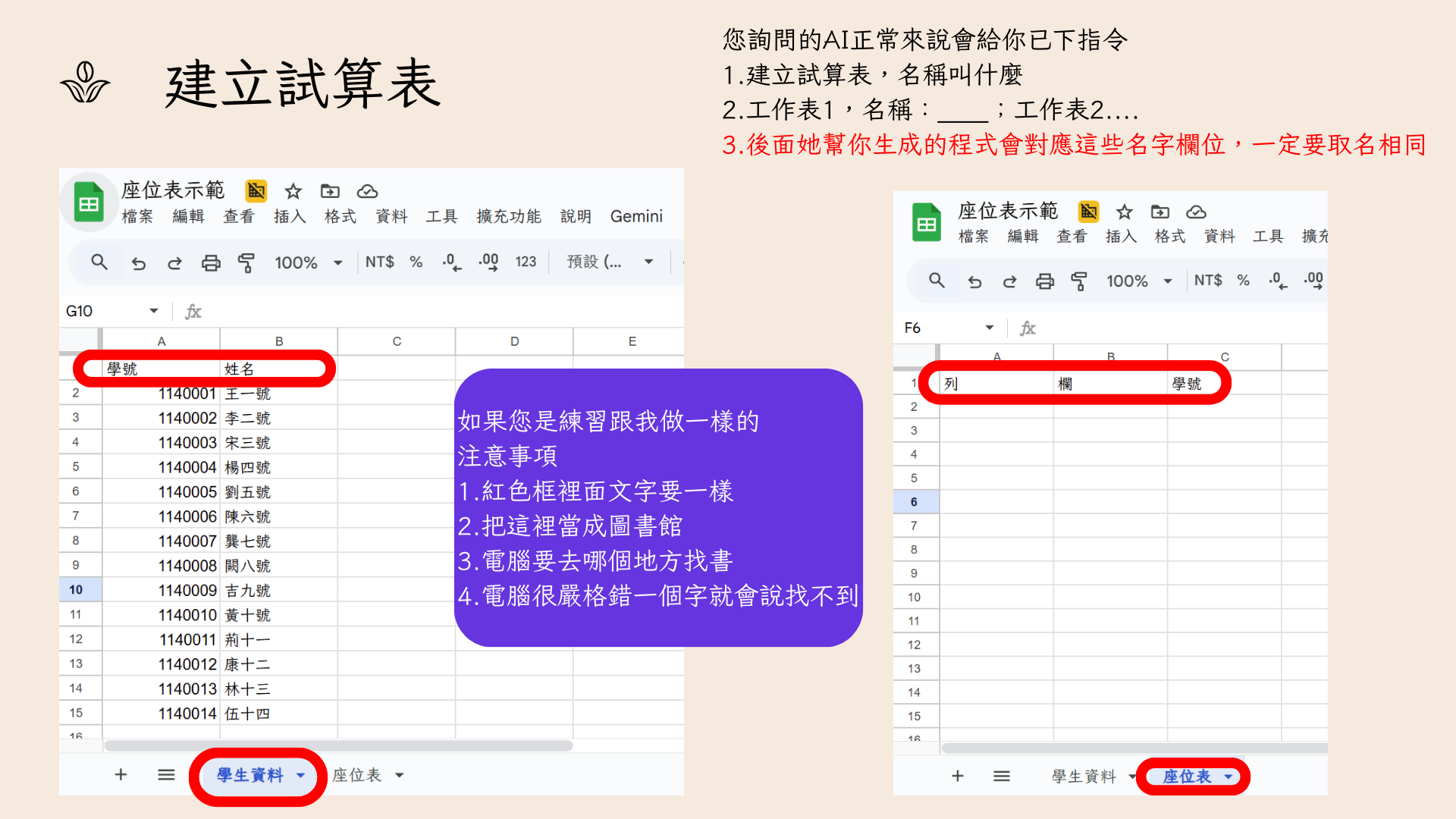Screen dimensions: 1456x819
Task: Open 座位表 tab menu arrow in right window
Action: tap(1228, 777)
